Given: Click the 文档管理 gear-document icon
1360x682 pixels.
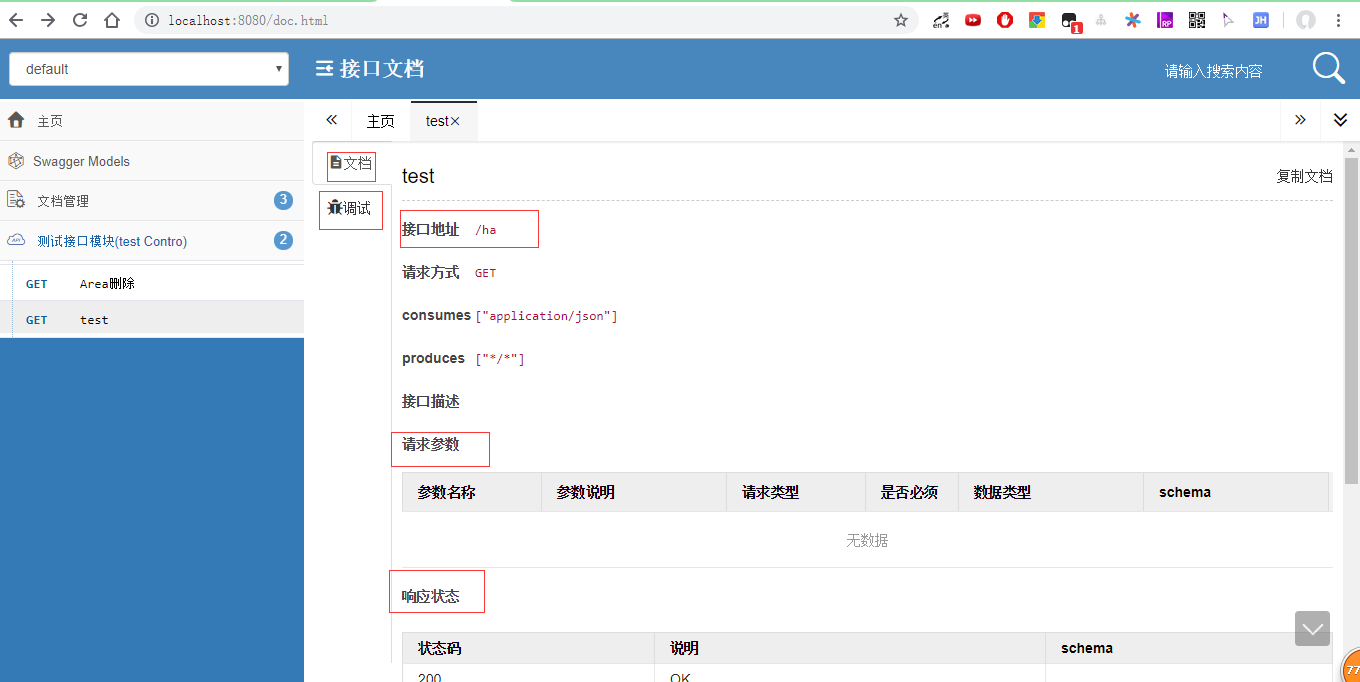Looking at the screenshot, I should click(x=16, y=200).
